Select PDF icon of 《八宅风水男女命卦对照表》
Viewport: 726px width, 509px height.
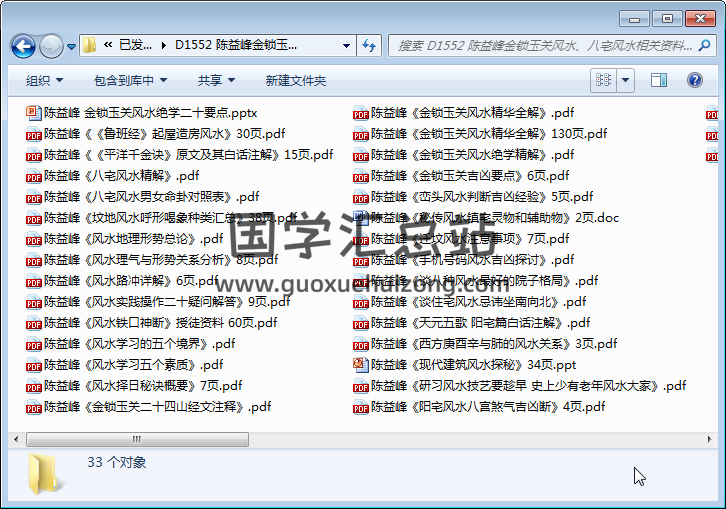[33, 197]
